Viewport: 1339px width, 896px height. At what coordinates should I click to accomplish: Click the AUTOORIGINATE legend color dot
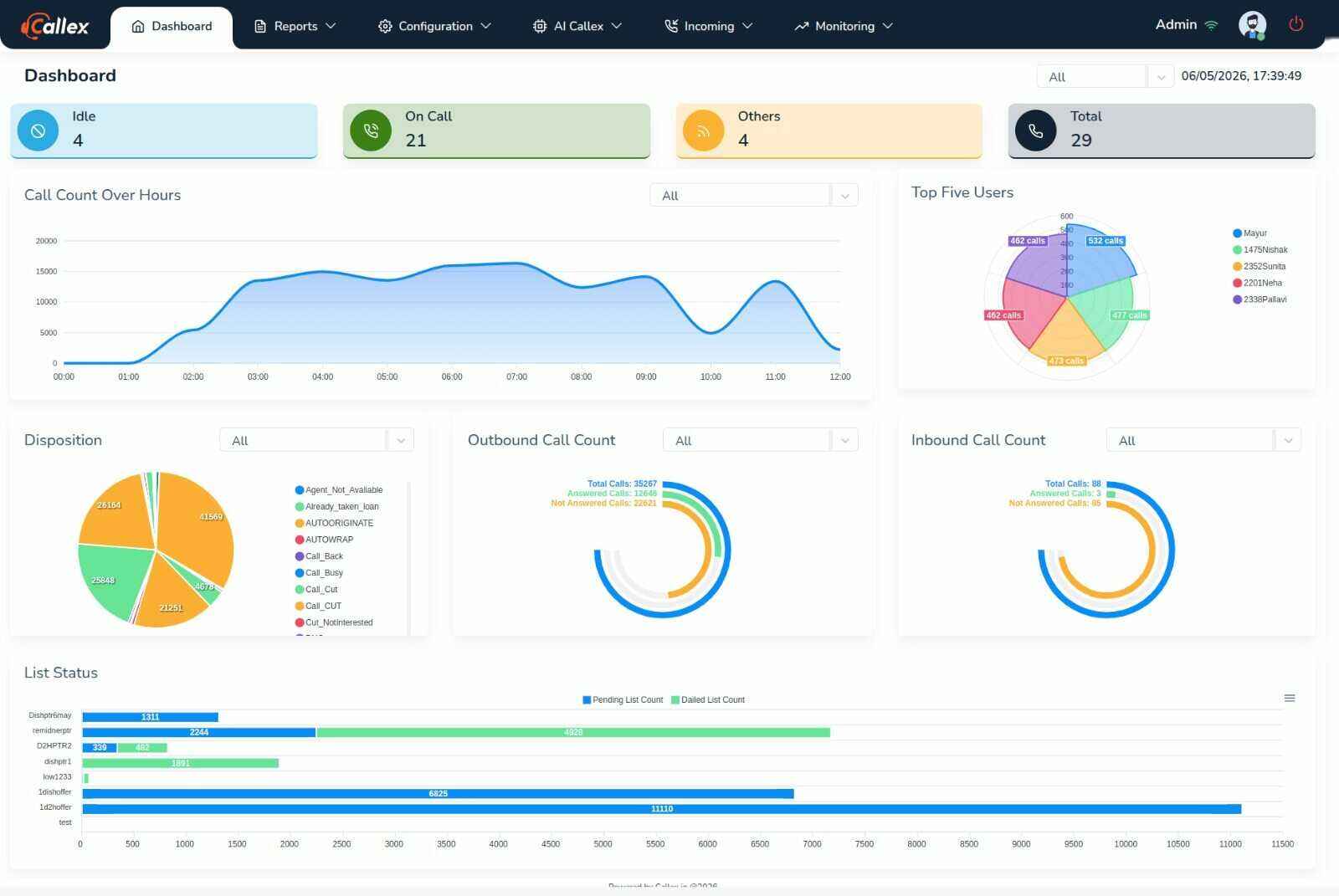300,524
